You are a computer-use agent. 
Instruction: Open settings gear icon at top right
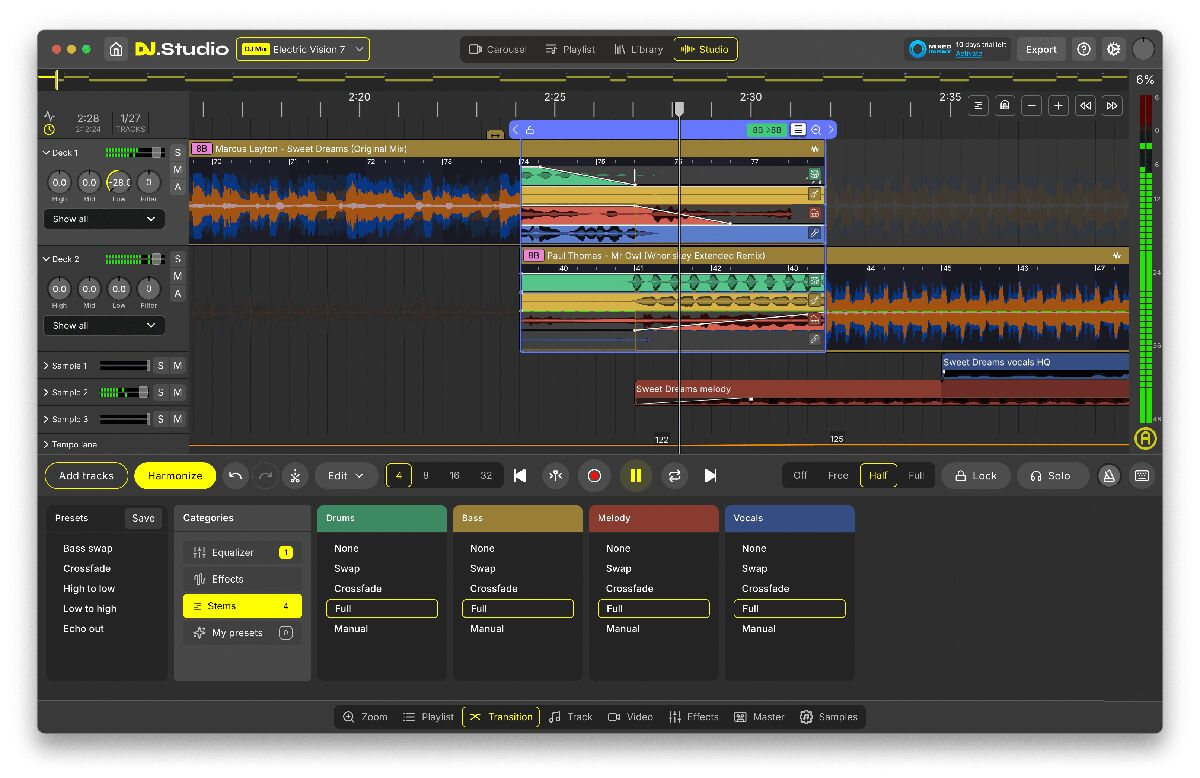tap(1113, 49)
